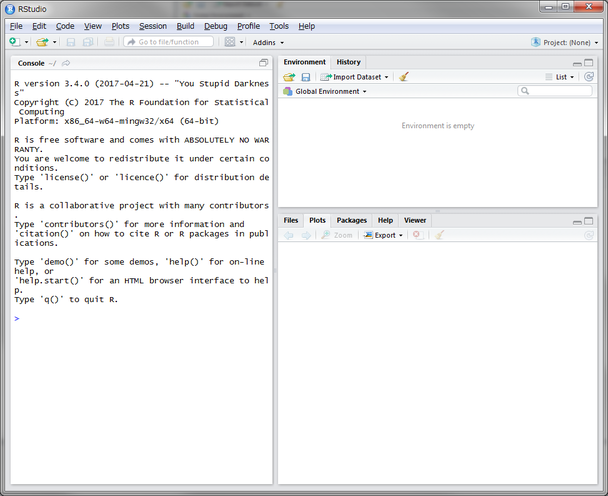
Task: Open the New File dropdown arrow
Action: point(26,42)
